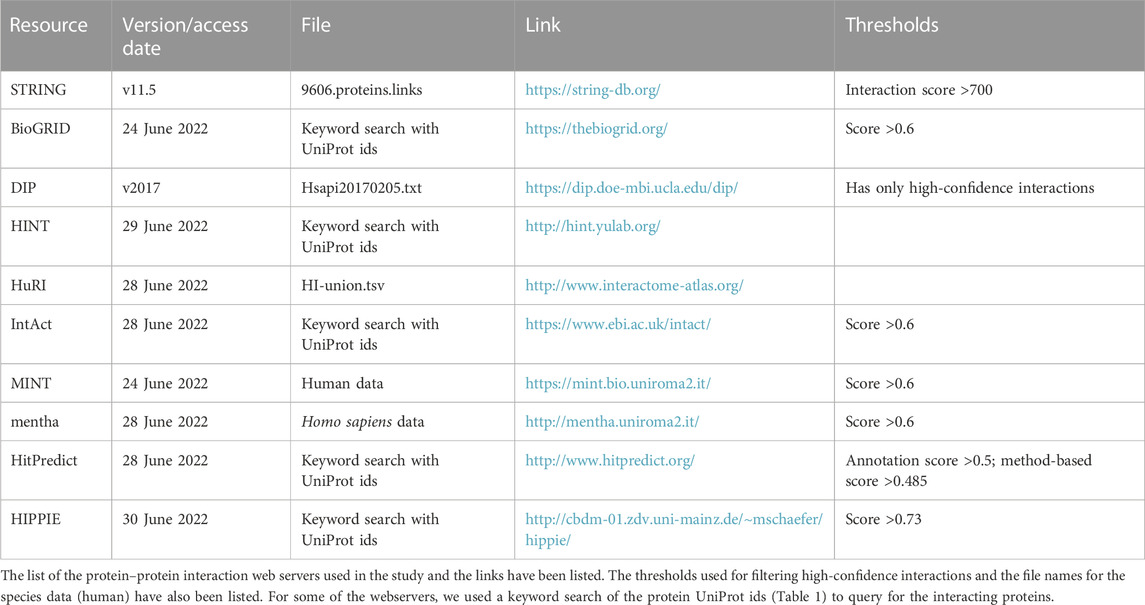Visit the hint.yulab.org link
Image resolution: width=1145 pixels, height=605 pixels.
pos(592,227)
